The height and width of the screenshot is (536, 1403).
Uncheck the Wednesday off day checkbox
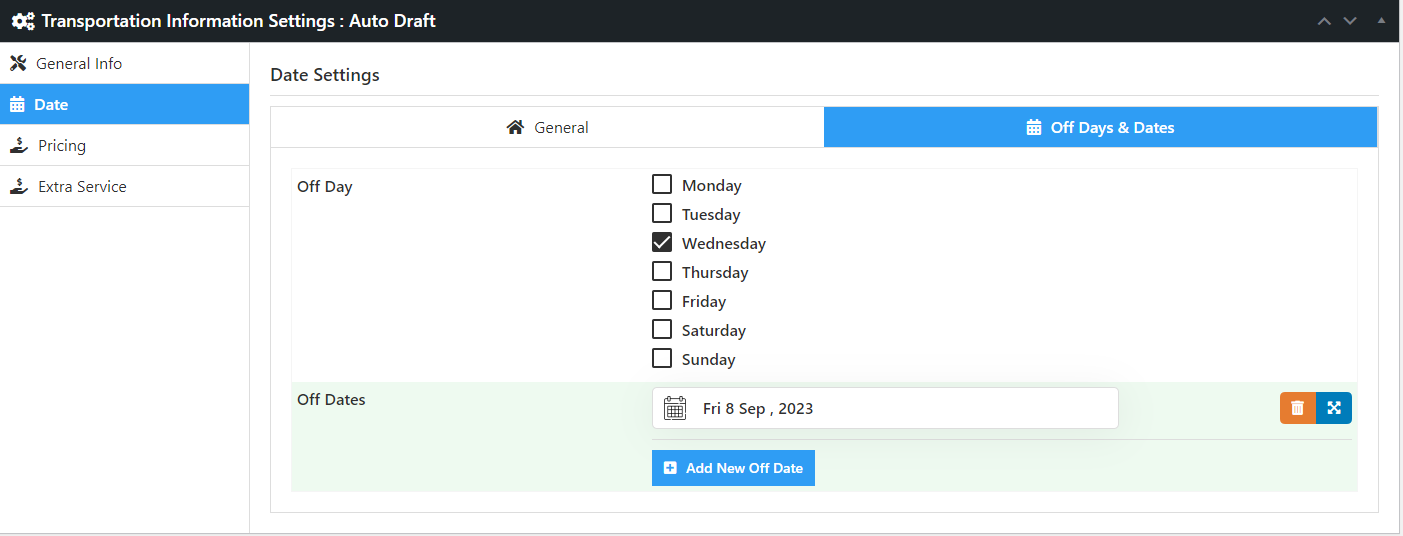662,243
